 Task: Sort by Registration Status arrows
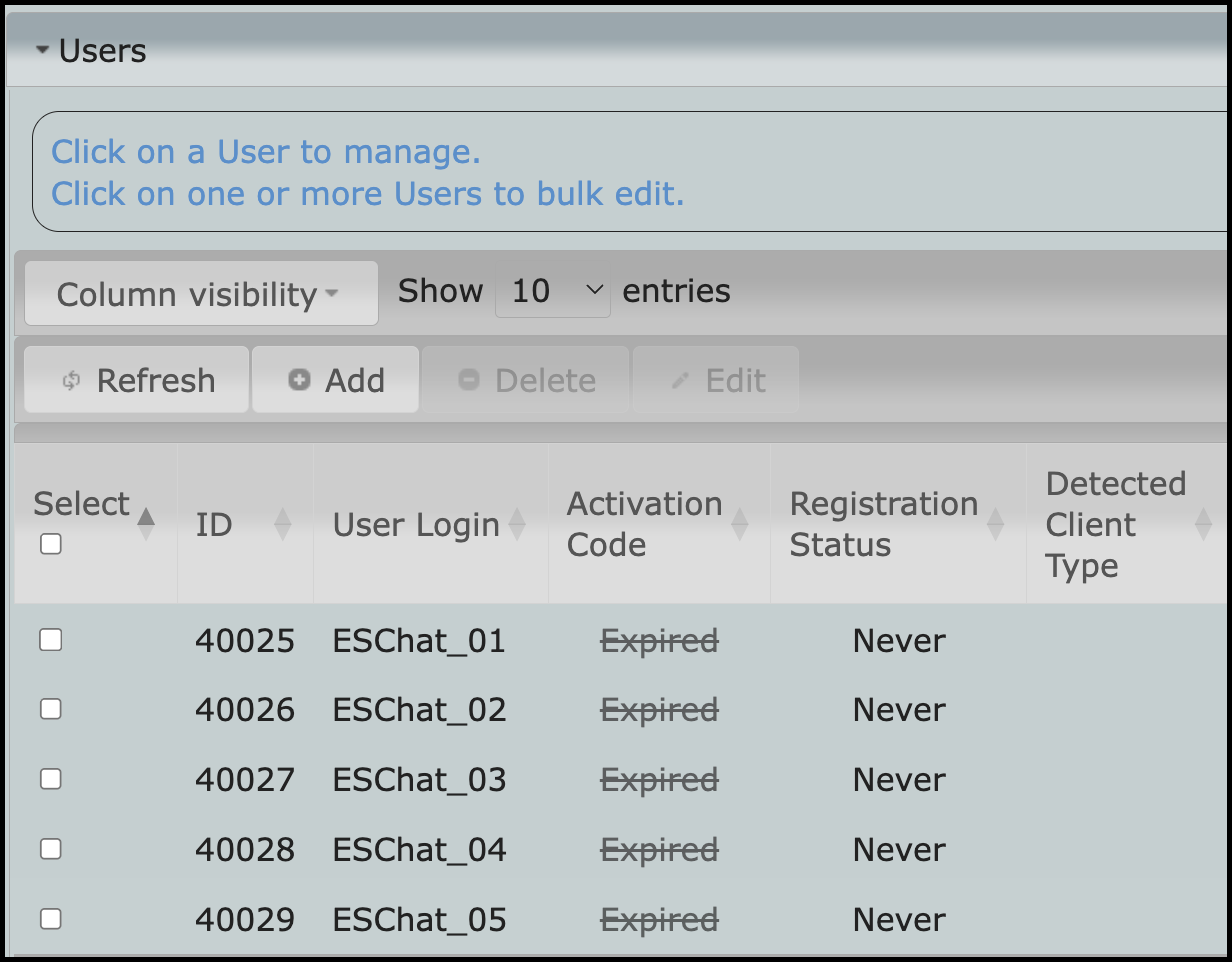tap(996, 524)
